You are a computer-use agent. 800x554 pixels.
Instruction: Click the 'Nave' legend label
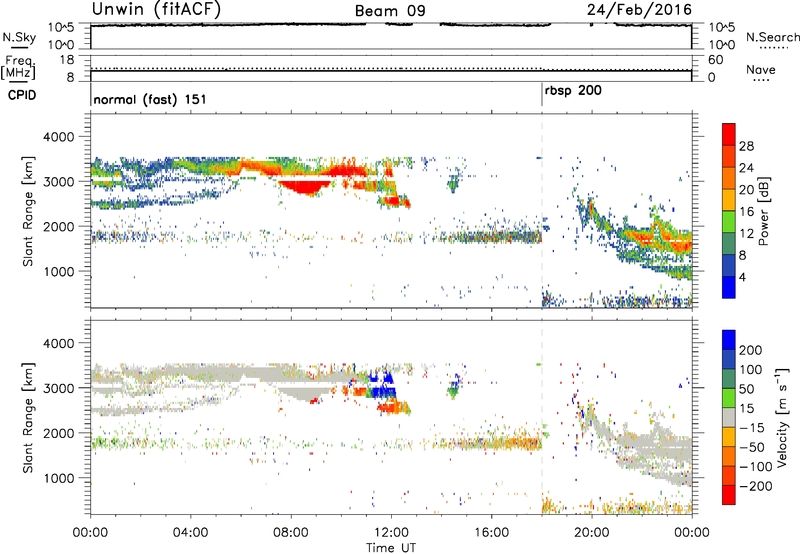coord(761,70)
